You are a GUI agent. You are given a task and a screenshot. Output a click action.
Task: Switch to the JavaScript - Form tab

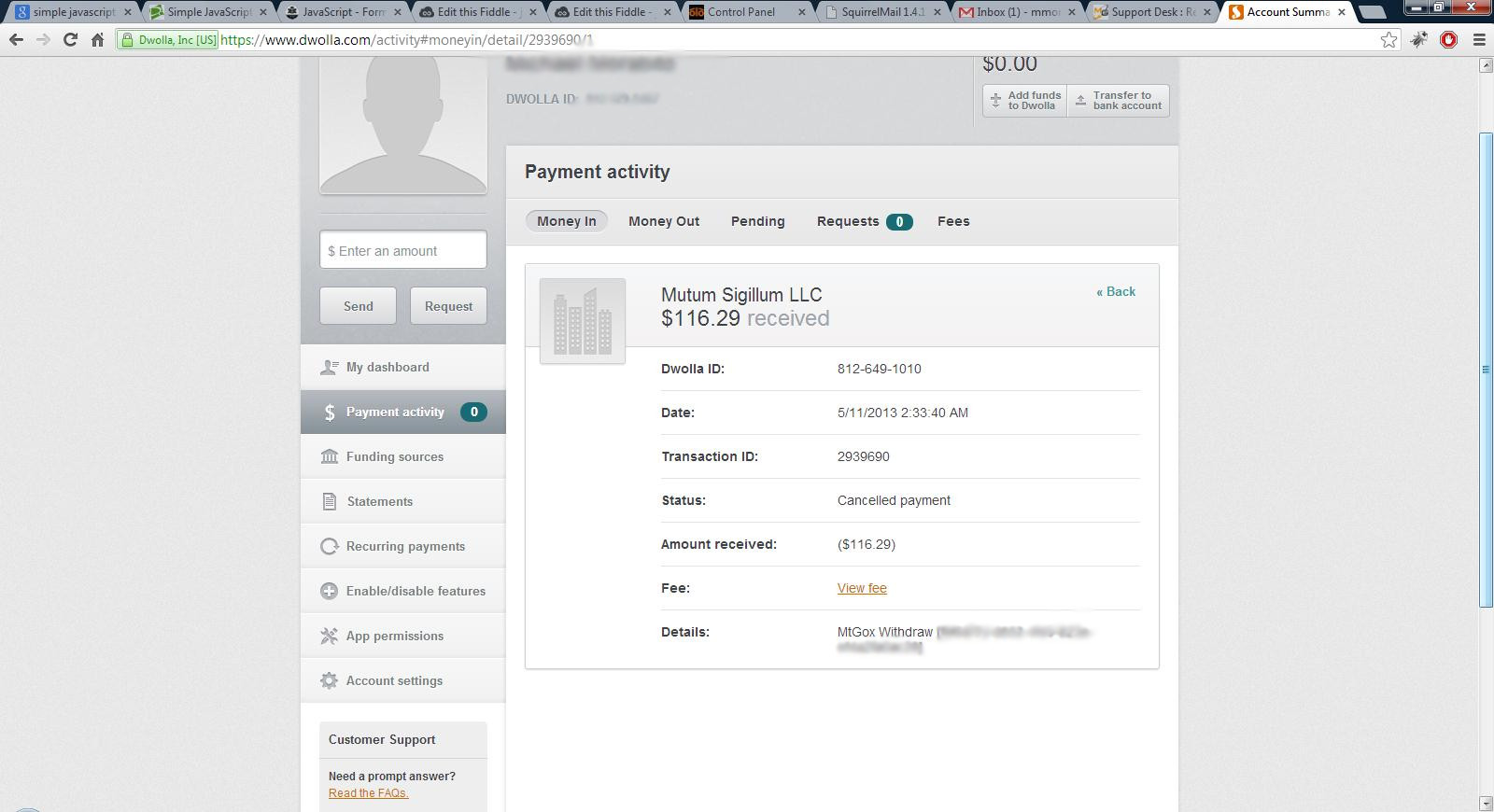(x=342, y=12)
